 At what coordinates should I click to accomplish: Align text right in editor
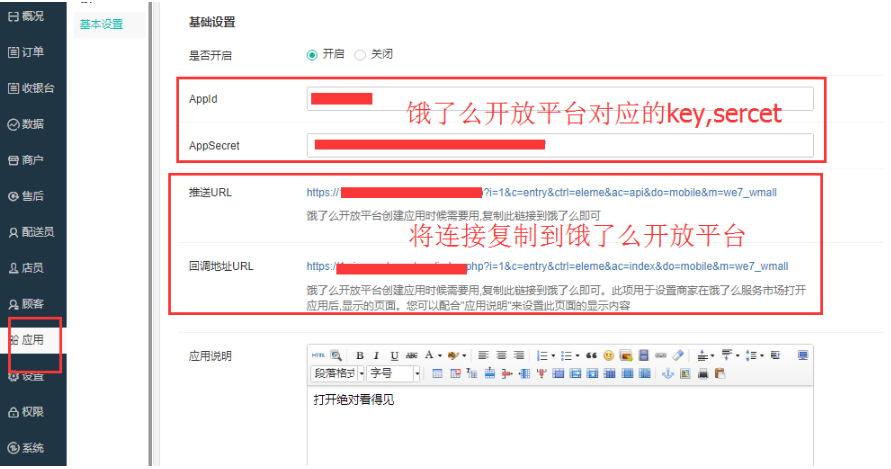click(x=519, y=355)
